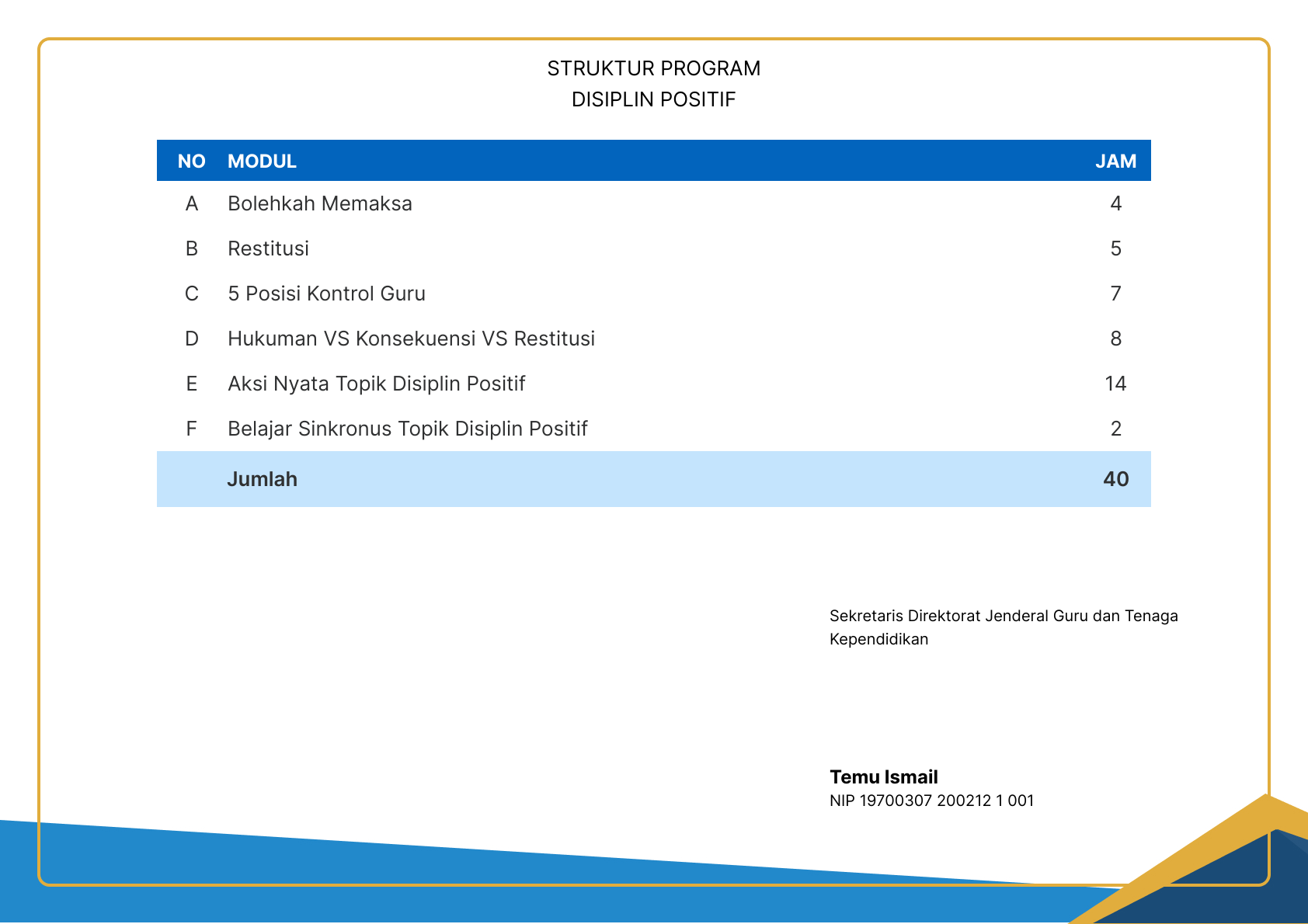The width and height of the screenshot is (1308, 924).
Task: Click the hours value 14 for module E
Action: [1115, 384]
